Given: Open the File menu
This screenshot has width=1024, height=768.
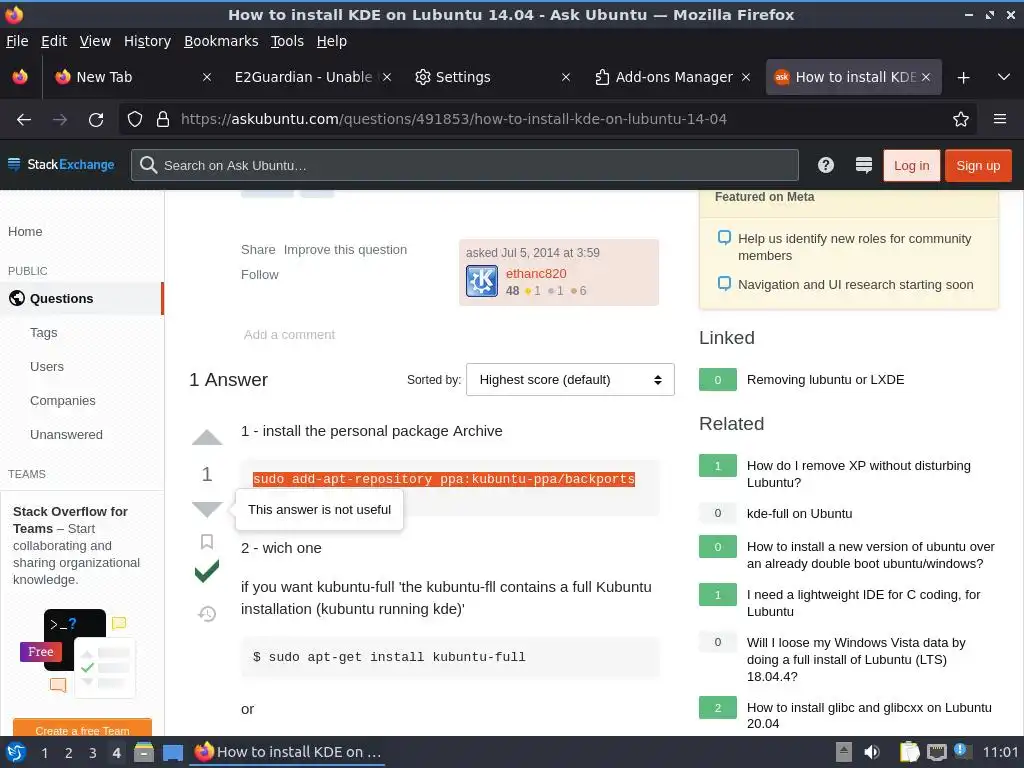Looking at the screenshot, I should [17, 41].
